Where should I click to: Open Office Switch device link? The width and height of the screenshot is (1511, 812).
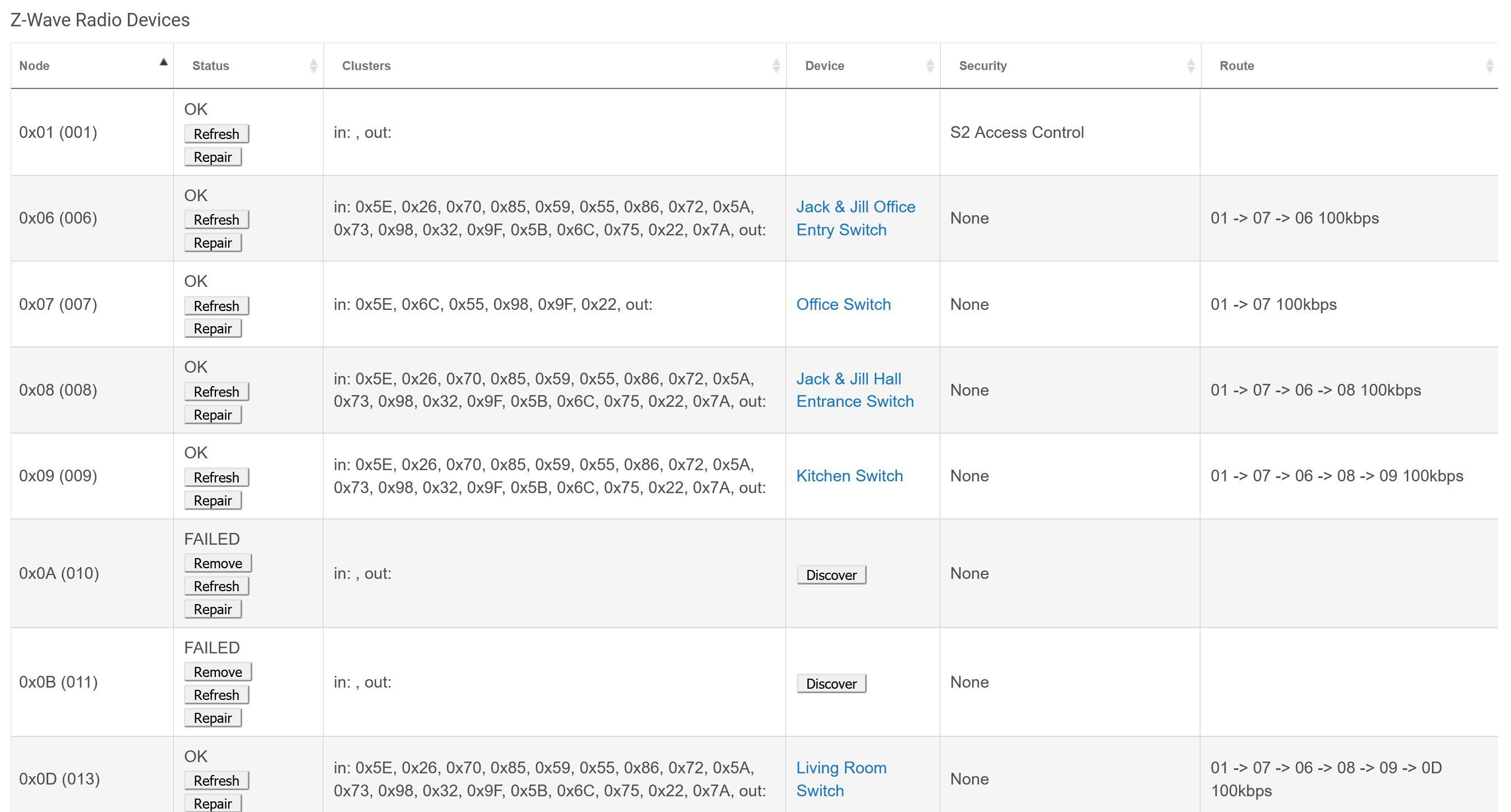click(x=843, y=304)
